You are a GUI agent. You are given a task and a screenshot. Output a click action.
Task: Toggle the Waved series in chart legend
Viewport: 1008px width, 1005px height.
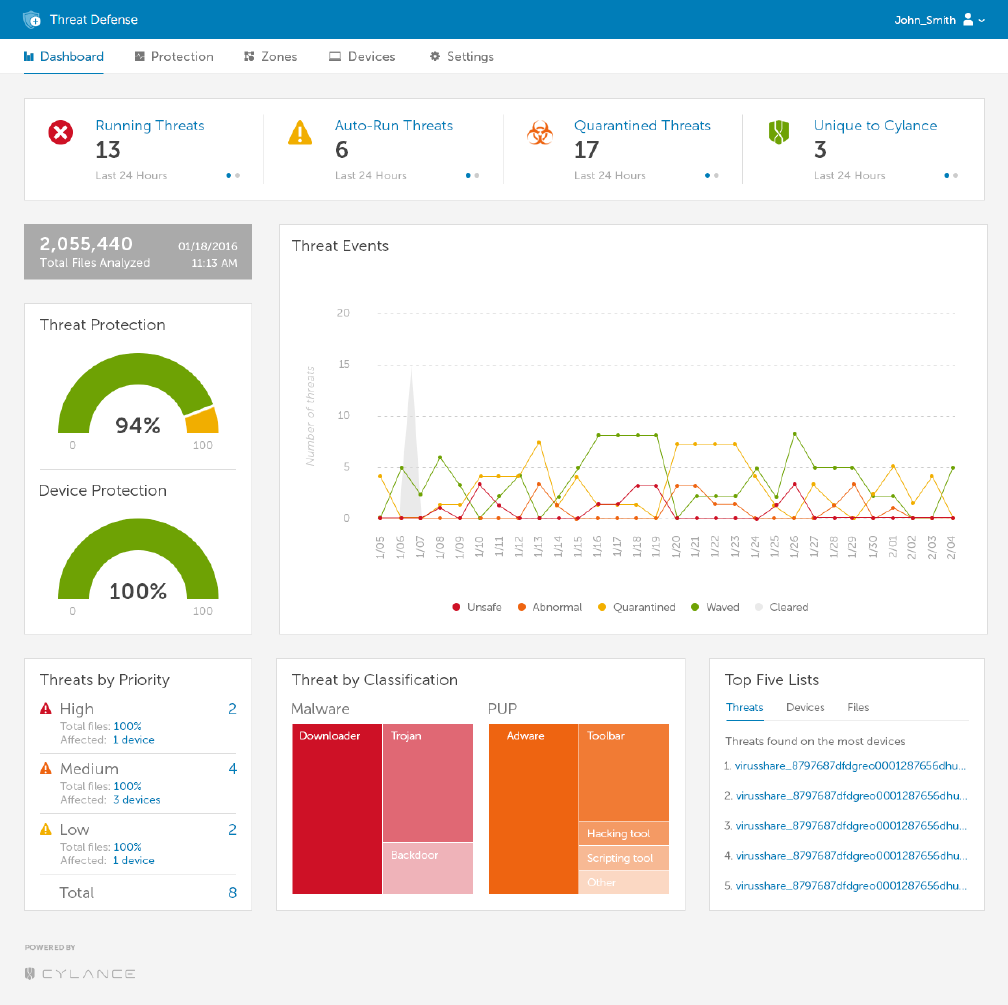pos(715,607)
